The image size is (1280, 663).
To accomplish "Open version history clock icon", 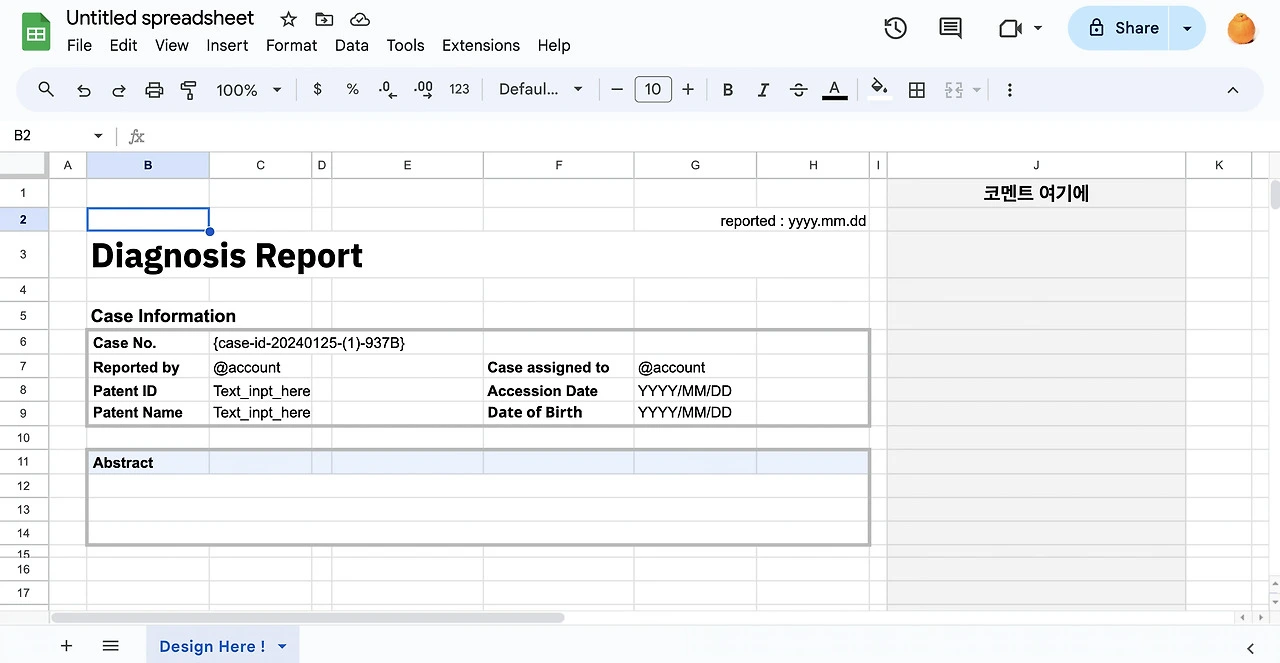I will (x=896, y=28).
